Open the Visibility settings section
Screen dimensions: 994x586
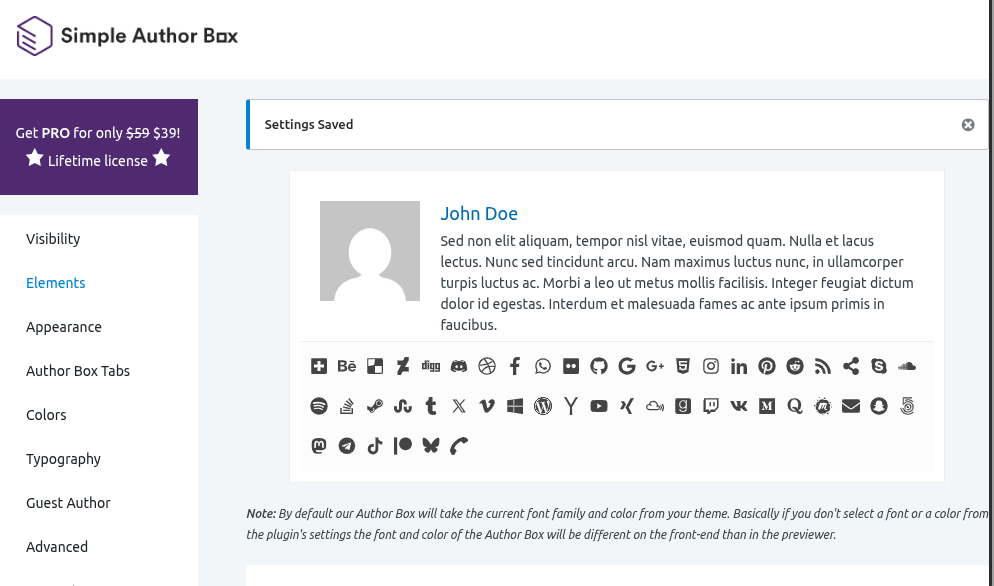point(53,239)
